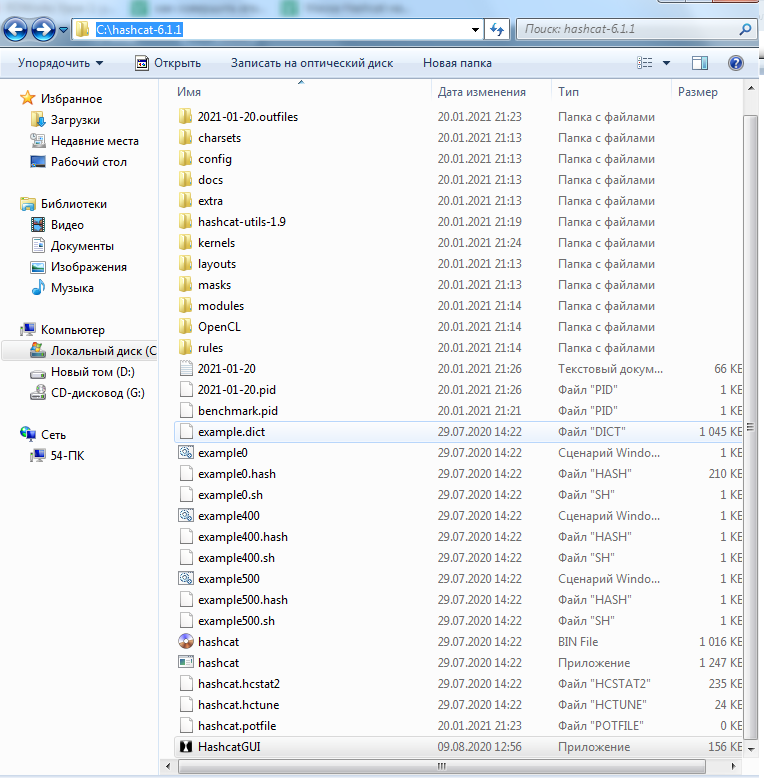This screenshot has width=764, height=778.
Task: Click the back navigation arrow button
Action: tap(17, 30)
